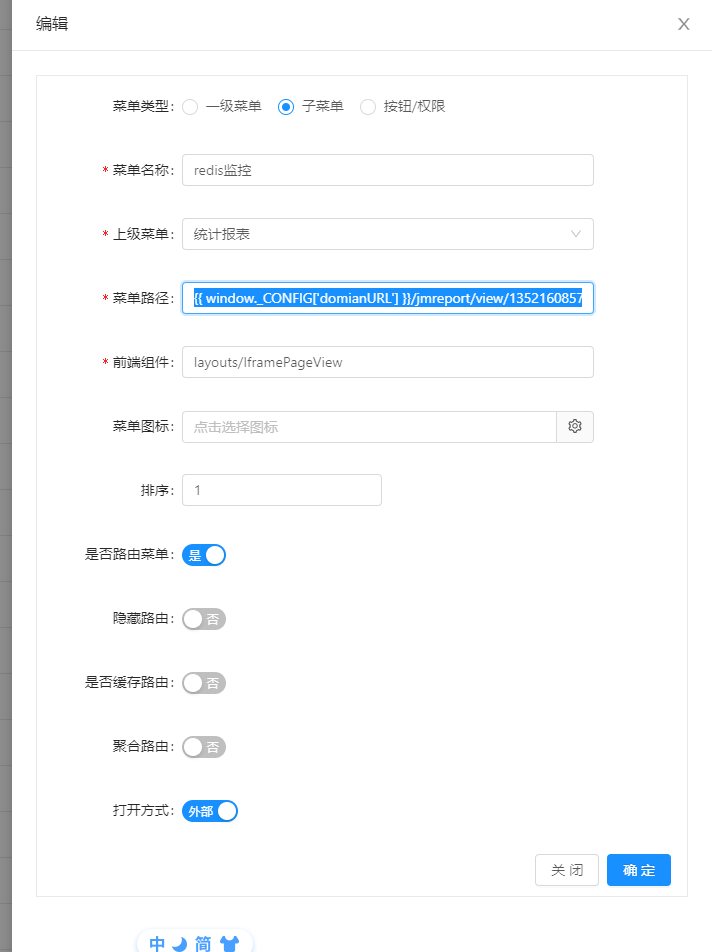Expand the 上级菜单 dropdown arrow
Viewport: 712px width, 952px height.
click(575, 234)
